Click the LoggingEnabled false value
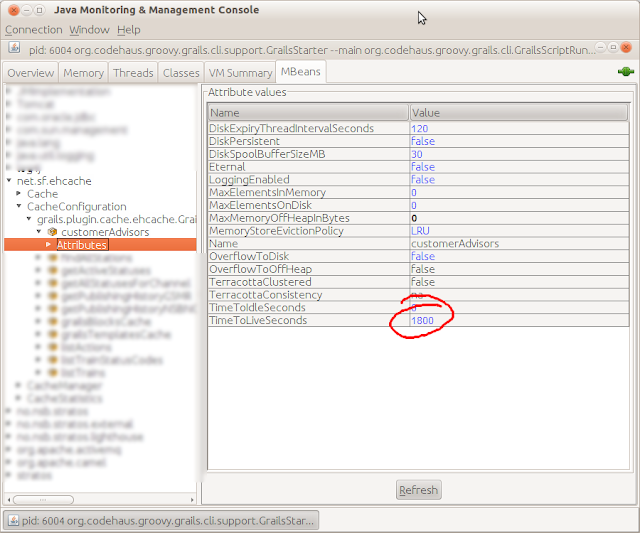The image size is (640, 533). pos(422,180)
